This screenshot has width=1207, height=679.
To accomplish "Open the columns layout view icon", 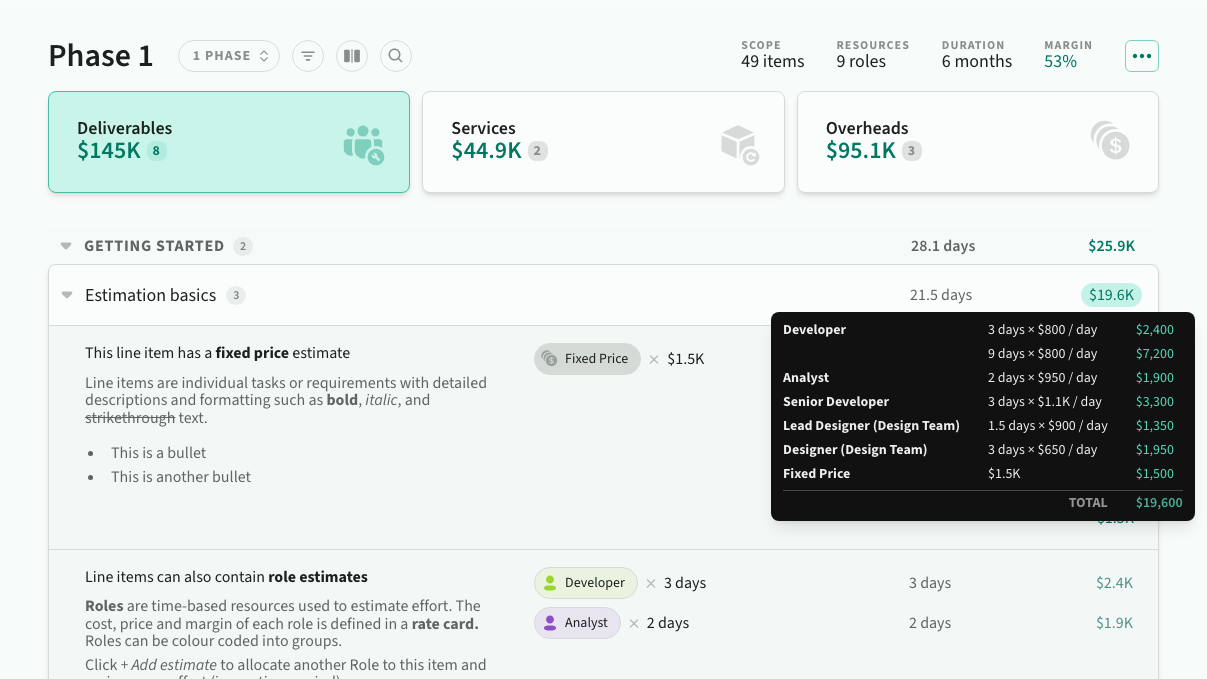I will [352, 56].
